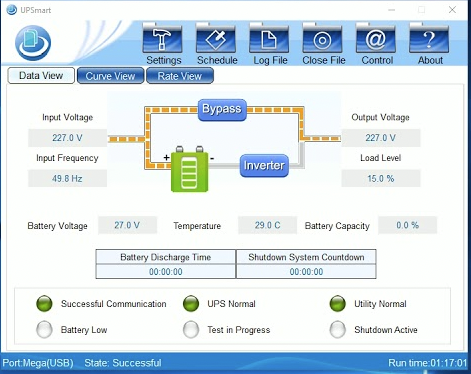Click the Temperature label
This screenshot has width=471, height=374.
[x=197, y=226]
